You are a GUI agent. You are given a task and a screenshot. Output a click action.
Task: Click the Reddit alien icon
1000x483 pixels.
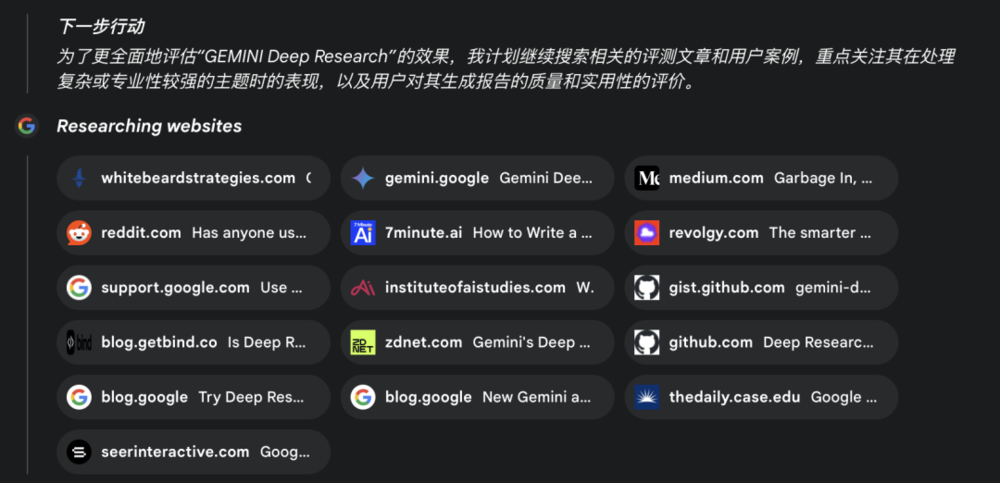(x=79, y=233)
